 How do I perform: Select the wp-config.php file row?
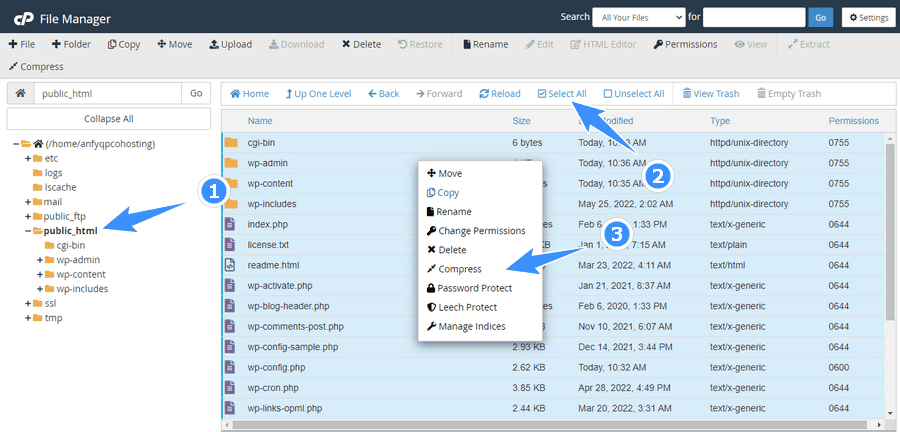(x=553, y=367)
